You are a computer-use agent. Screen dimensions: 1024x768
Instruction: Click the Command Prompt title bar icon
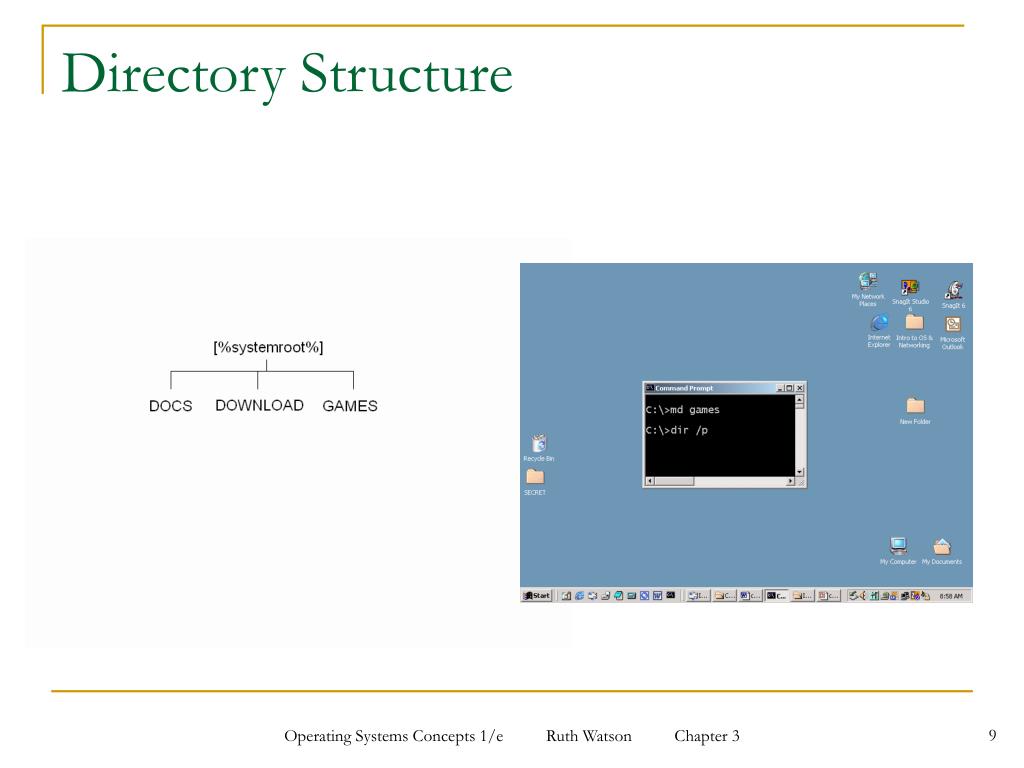[650, 388]
